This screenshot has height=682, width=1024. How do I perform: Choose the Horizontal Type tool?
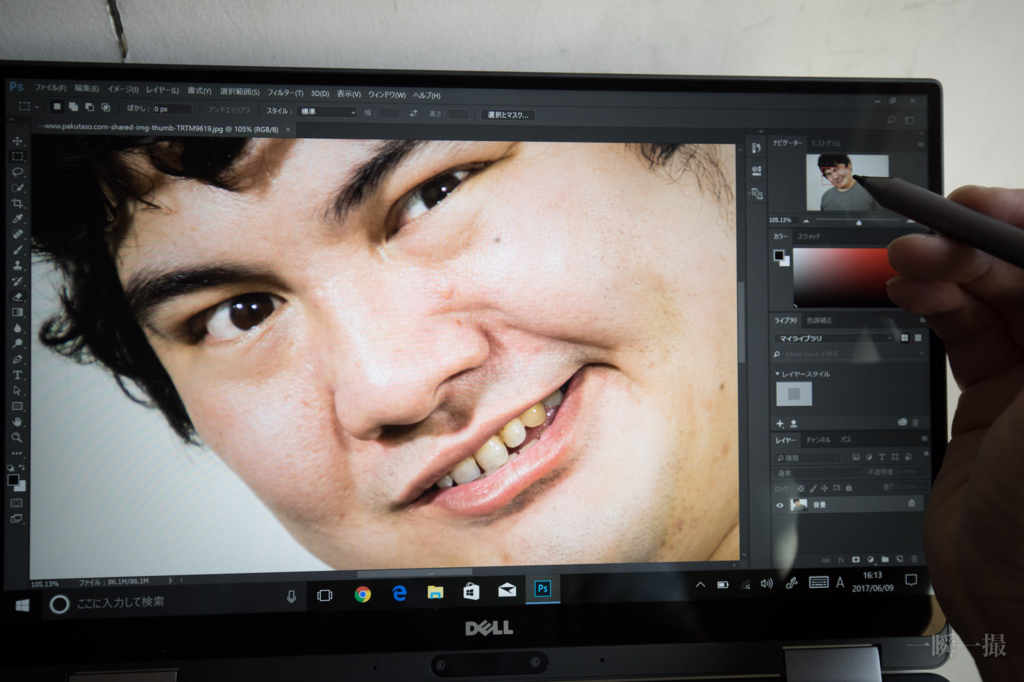tap(18, 375)
